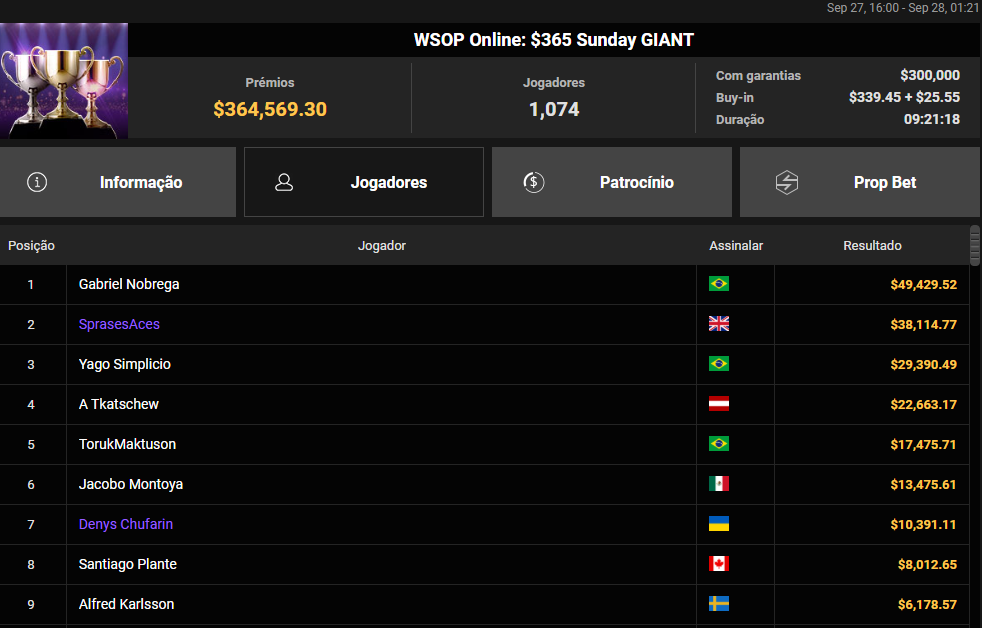Viewport: 982px width, 628px height.
Task: Click the Brazil flag for TorukMaktuson
Action: 718,444
